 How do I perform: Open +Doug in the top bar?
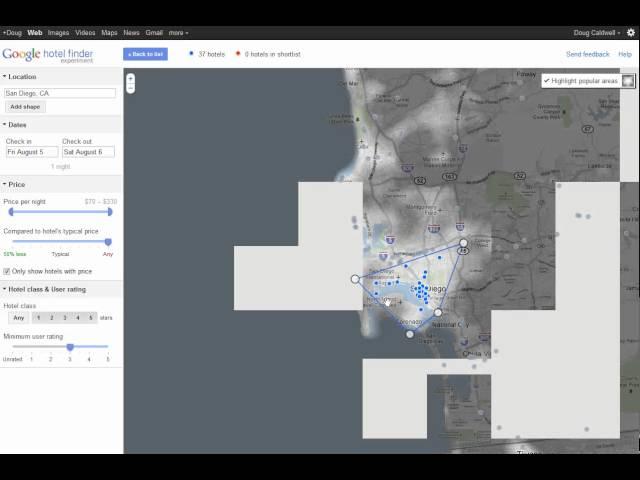click(12, 33)
